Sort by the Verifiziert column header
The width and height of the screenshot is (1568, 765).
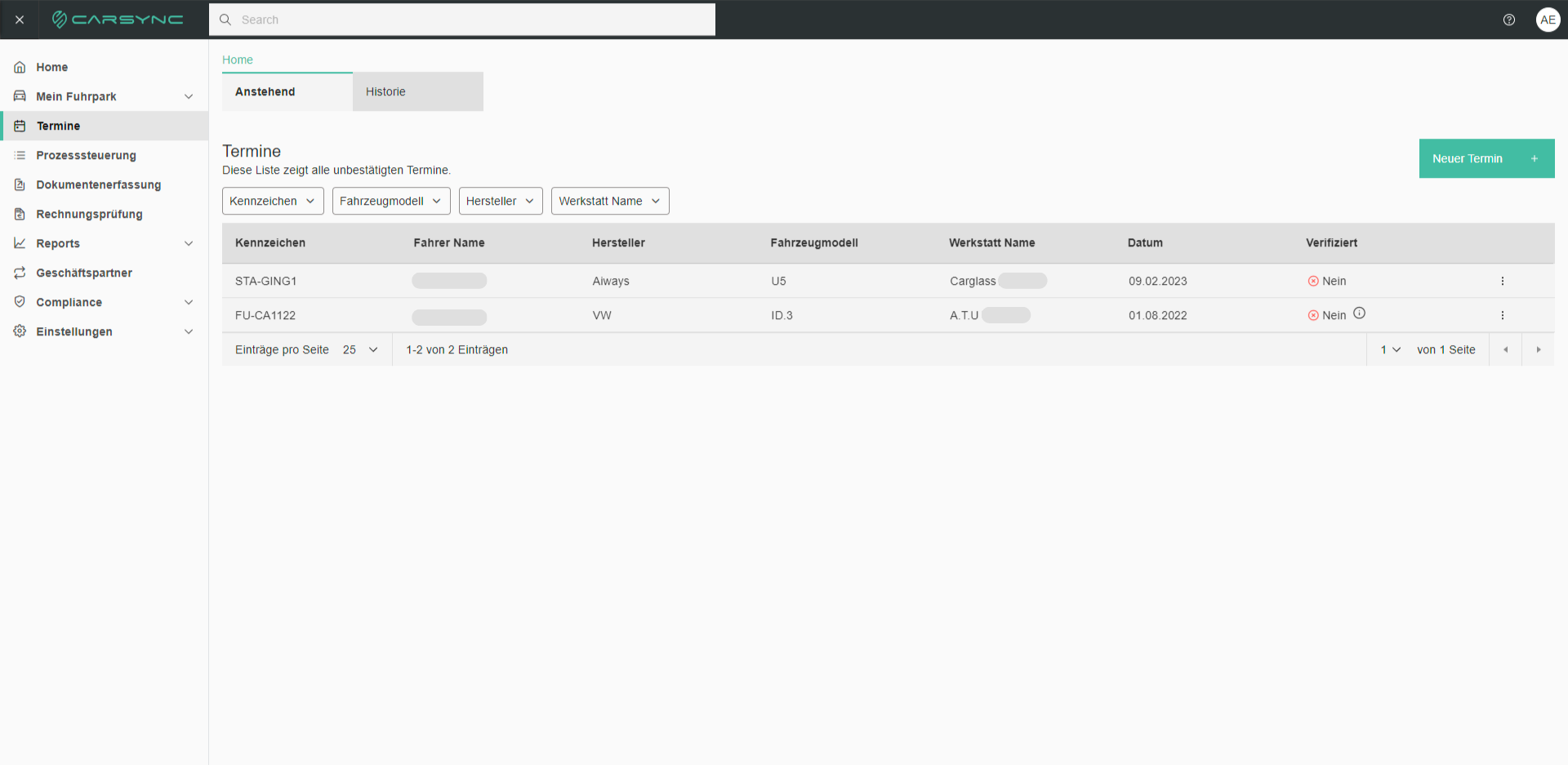(1331, 242)
